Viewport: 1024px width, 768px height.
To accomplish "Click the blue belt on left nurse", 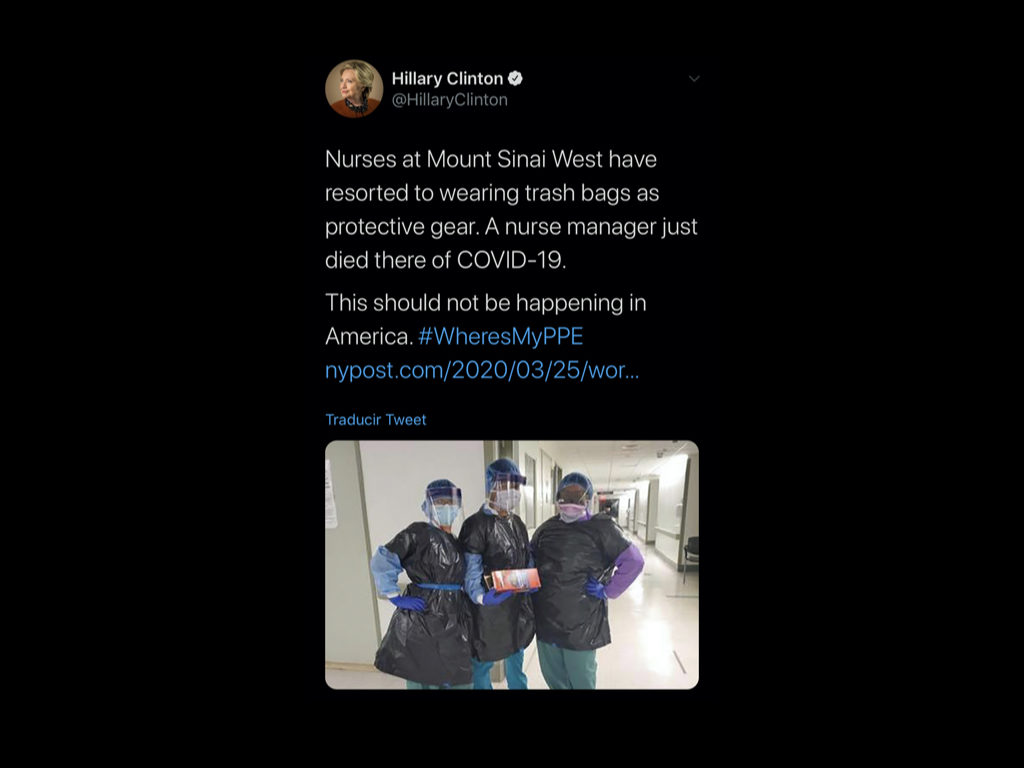I will (439, 587).
